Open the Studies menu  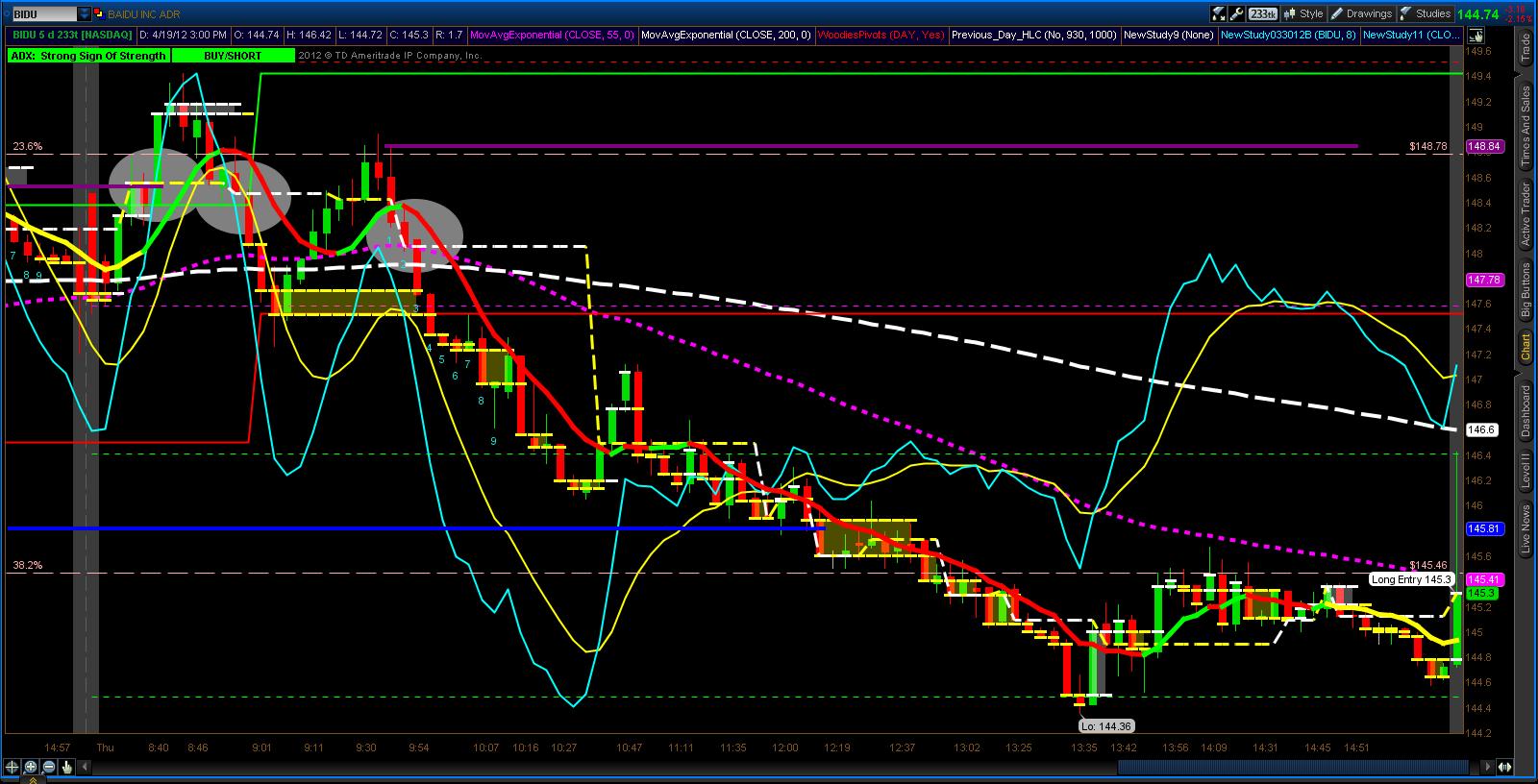1426,13
